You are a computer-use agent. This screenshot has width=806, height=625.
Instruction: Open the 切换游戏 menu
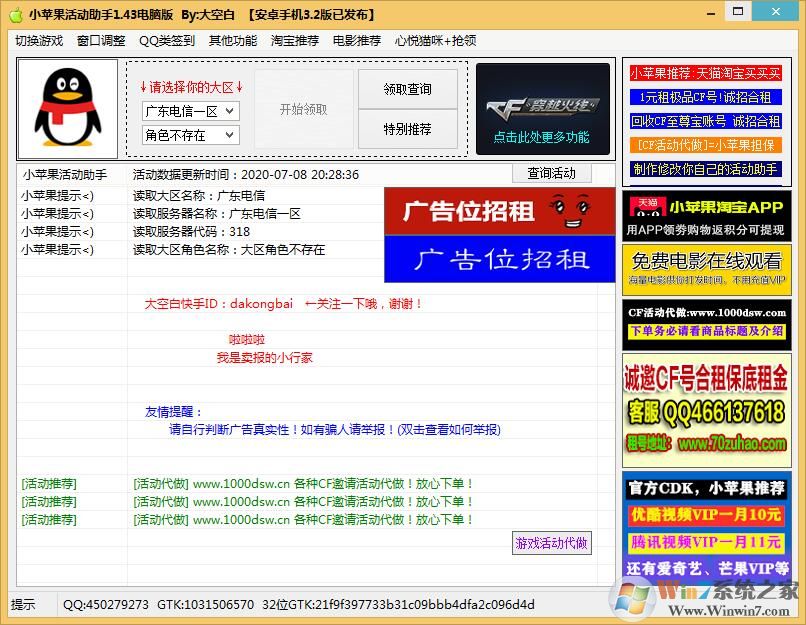tap(38, 40)
